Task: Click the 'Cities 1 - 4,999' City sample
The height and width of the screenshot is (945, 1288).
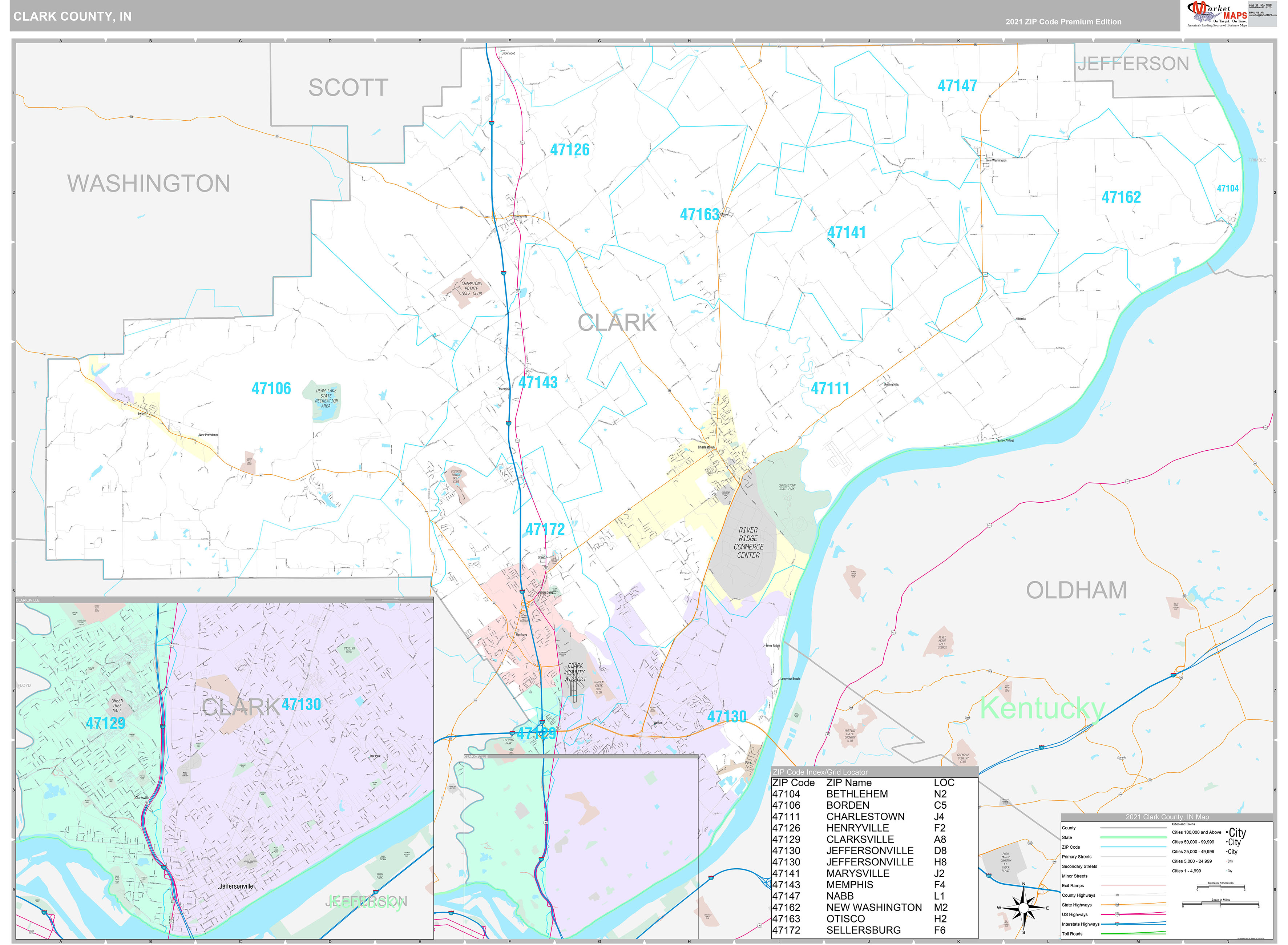Action: [x=1230, y=871]
